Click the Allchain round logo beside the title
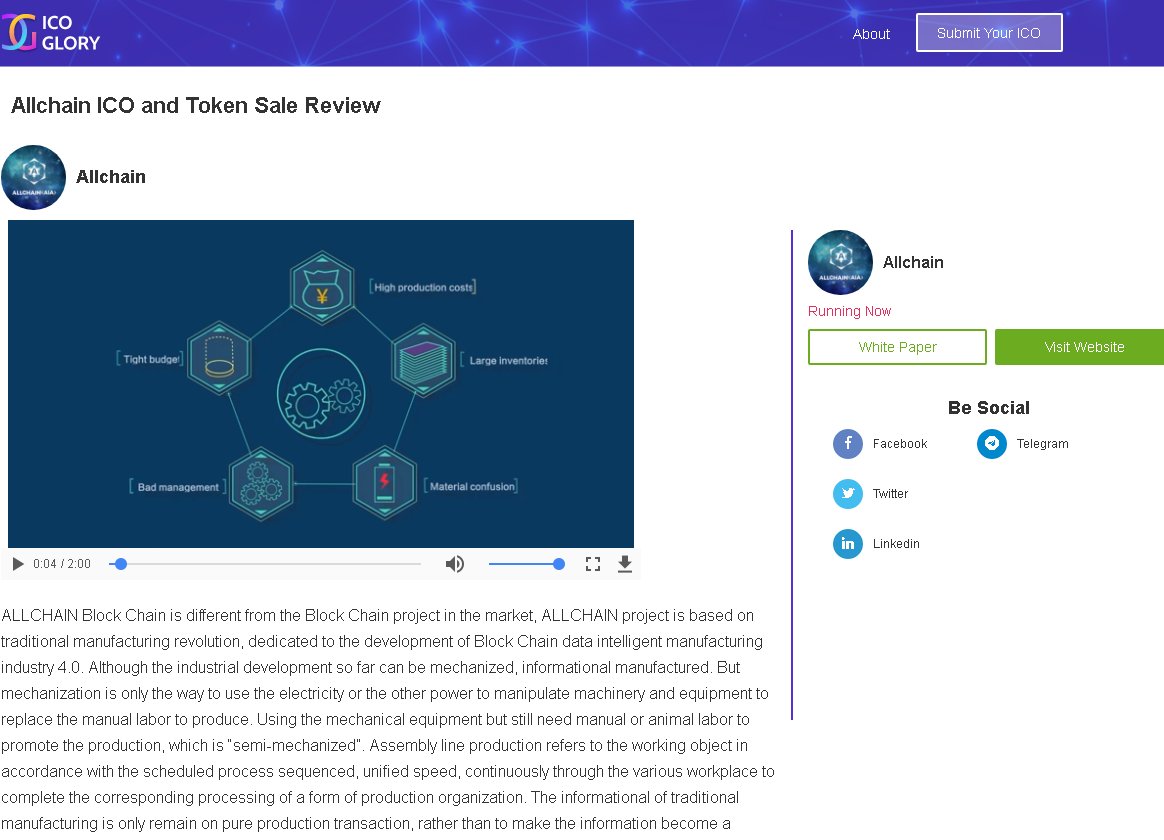 pyautogui.click(x=33, y=177)
